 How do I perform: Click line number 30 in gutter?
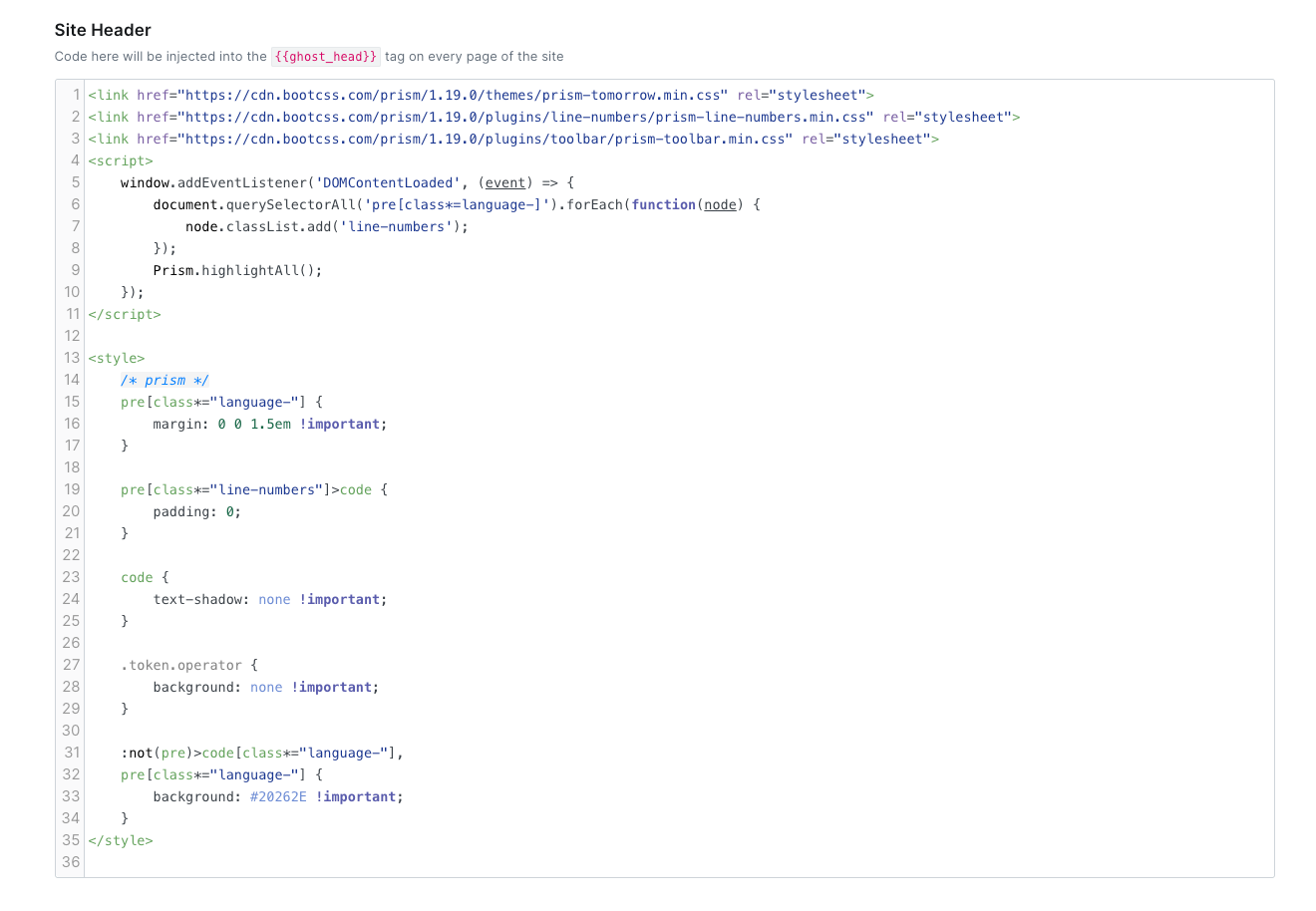tap(71, 732)
